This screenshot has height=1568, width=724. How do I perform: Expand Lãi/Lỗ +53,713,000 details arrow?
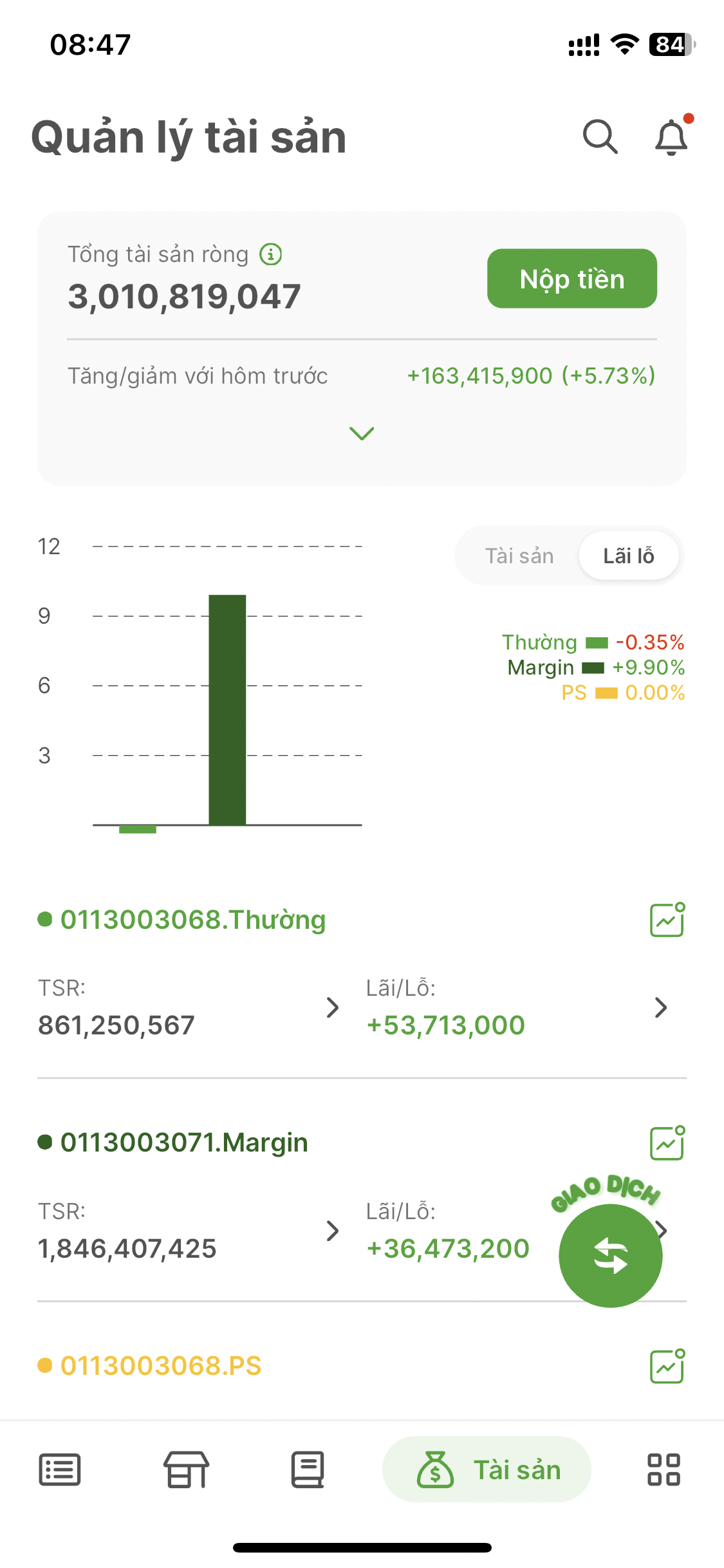point(660,1007)
